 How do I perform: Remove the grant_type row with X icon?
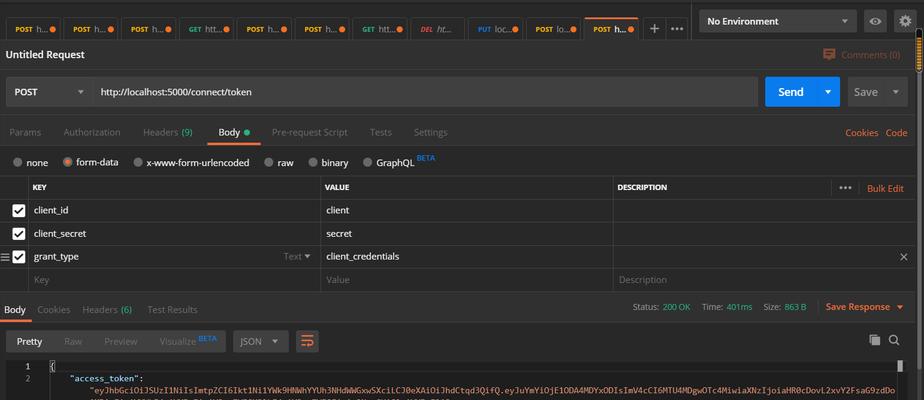[x=904, y=257]
